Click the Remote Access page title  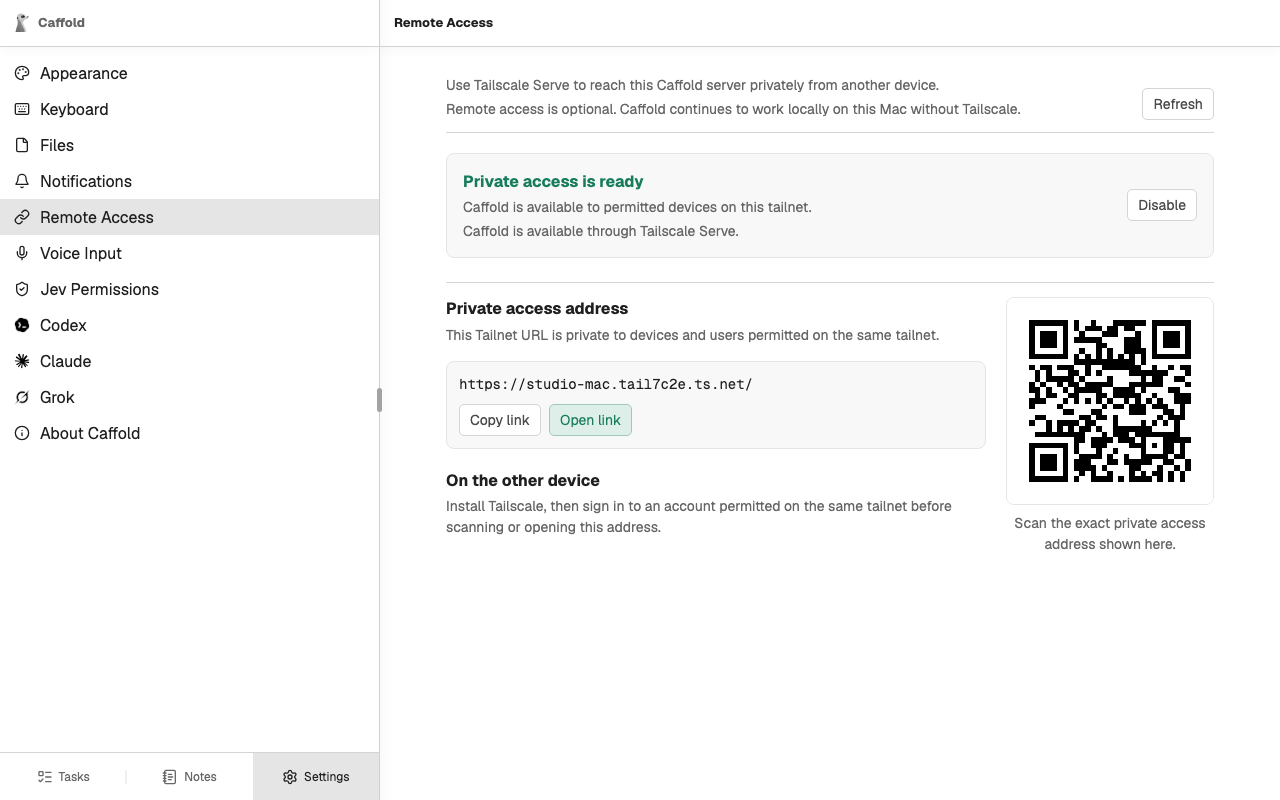point(443,22)
